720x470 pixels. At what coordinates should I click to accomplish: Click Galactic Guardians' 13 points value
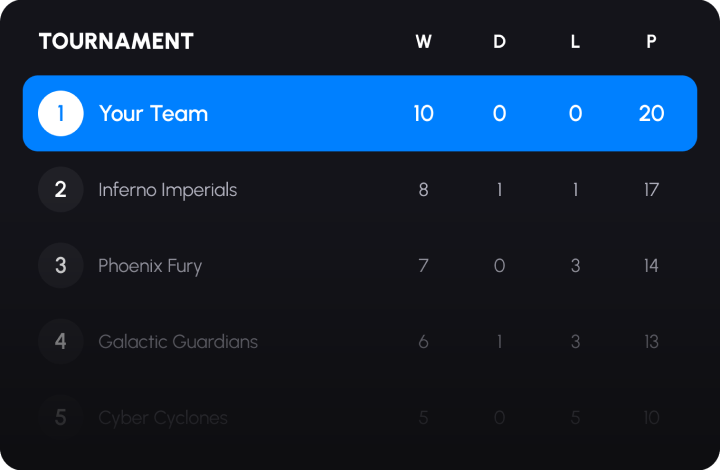pos(651,341)
